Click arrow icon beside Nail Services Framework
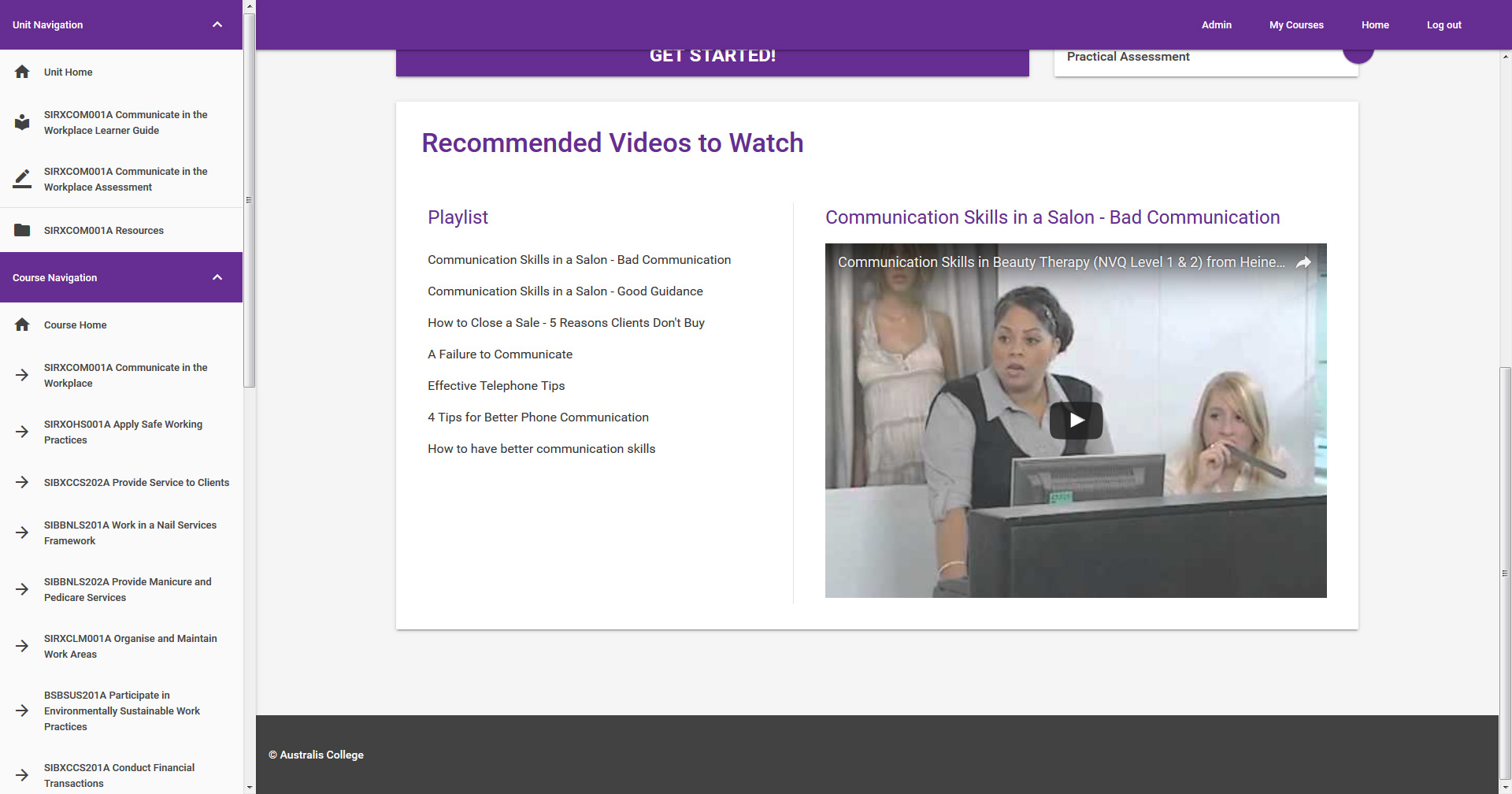Viewport: 1512px width, 794px height. click(22, 532)
